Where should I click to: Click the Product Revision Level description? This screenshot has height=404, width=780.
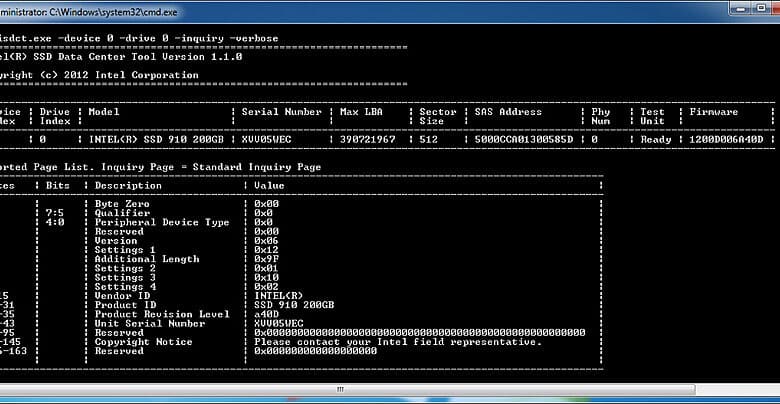coord(162,314)
